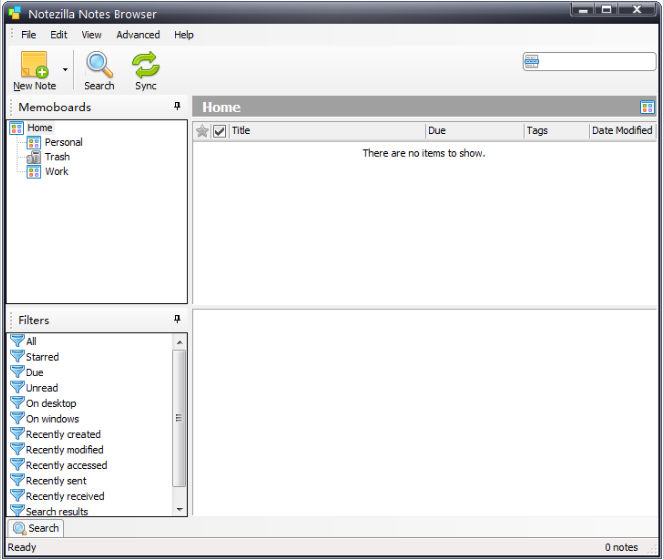Sort notes by Tags column
Screen dimensions: 664x560
[556, 130]
